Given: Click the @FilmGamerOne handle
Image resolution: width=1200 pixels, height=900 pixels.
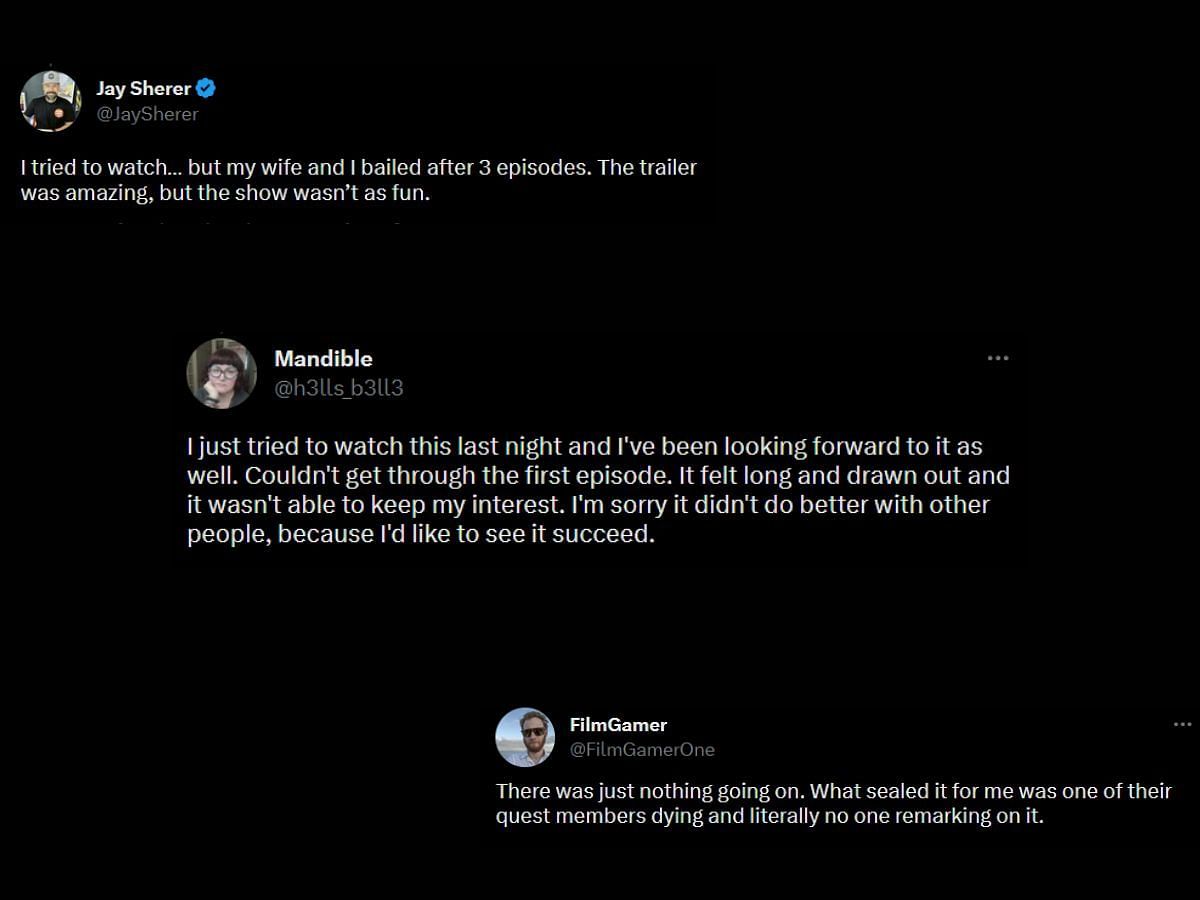Looking at the screenshot, I should coord(642,749).
